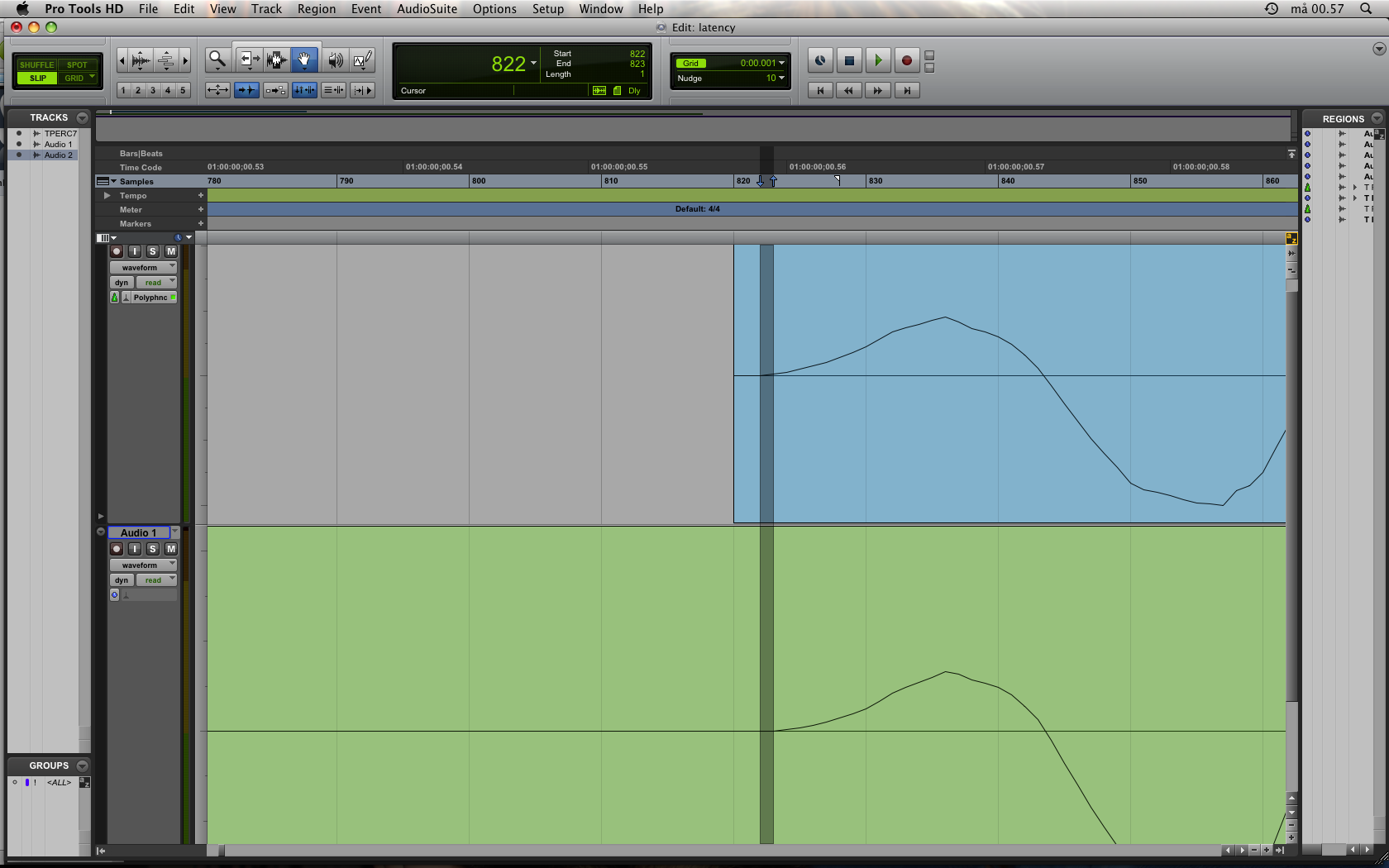1389x868 pixels.
Task: Start playback with Play button
Action: [878, 60]
